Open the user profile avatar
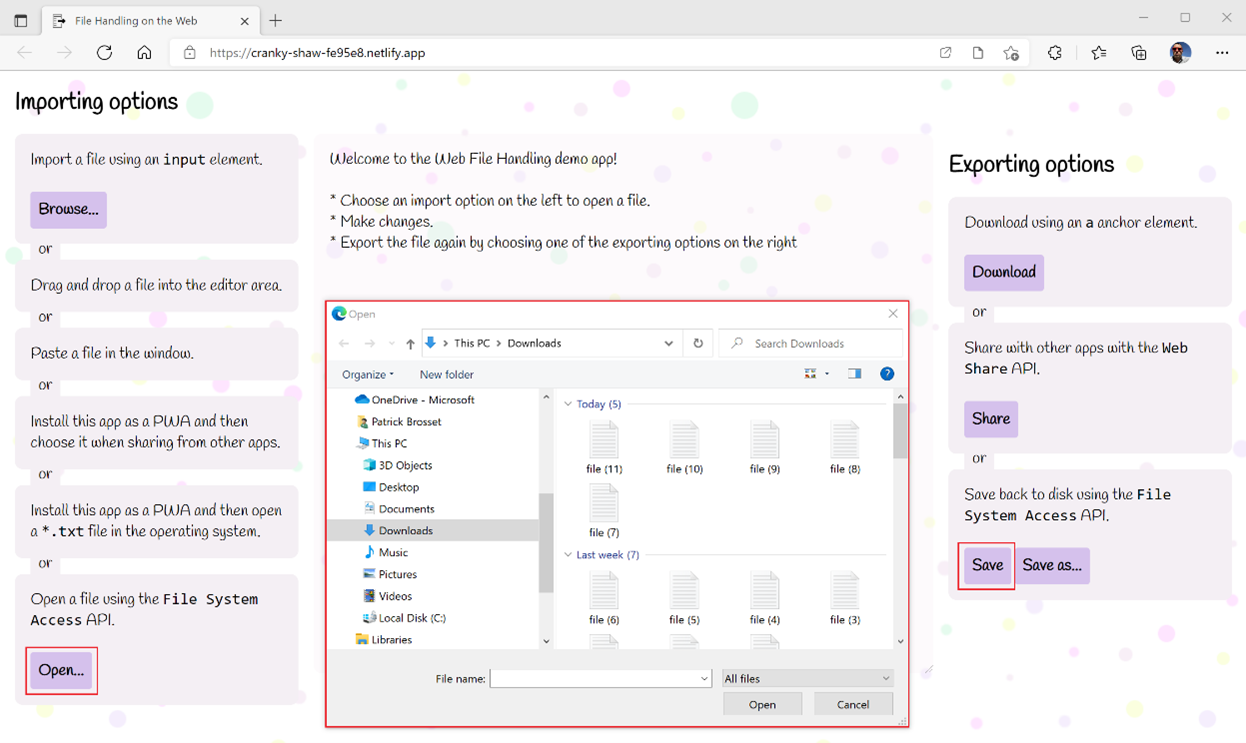The image size is (1246, 743). (1180, 53)
